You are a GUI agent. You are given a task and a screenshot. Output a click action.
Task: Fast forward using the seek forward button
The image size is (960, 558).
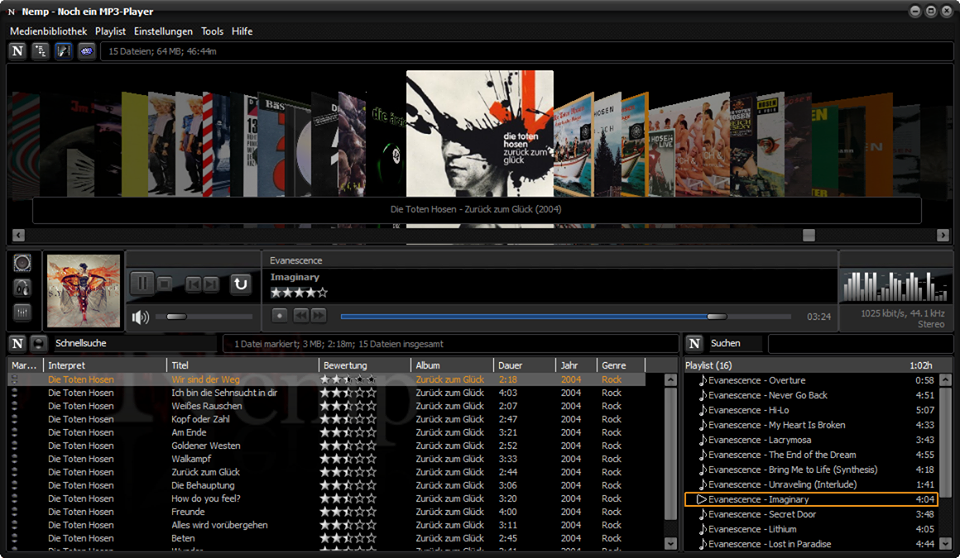[318, 315]
